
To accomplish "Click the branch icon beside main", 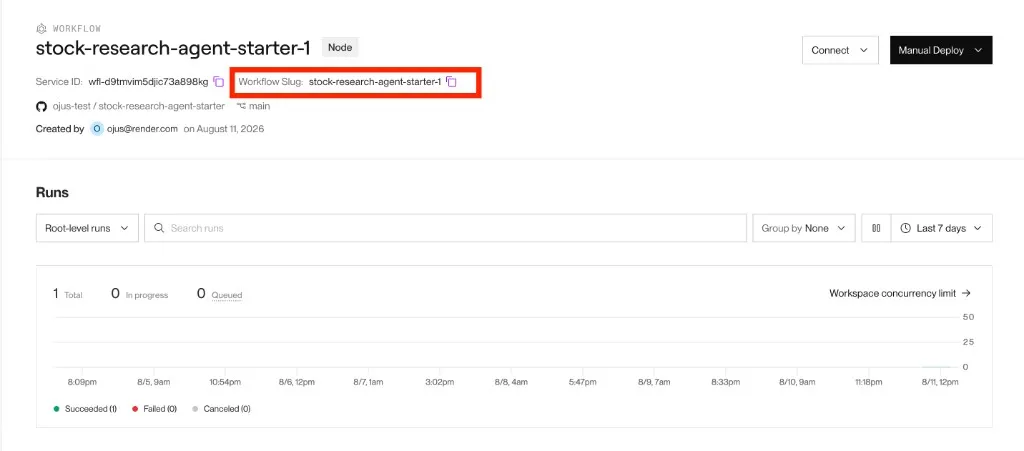I will coord(241,106).
